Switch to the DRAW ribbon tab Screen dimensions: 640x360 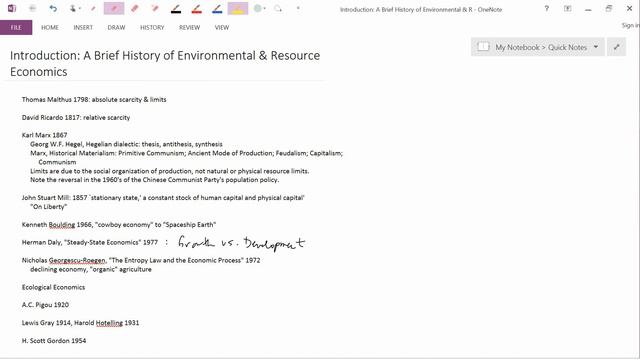click(x=116, y=27)
